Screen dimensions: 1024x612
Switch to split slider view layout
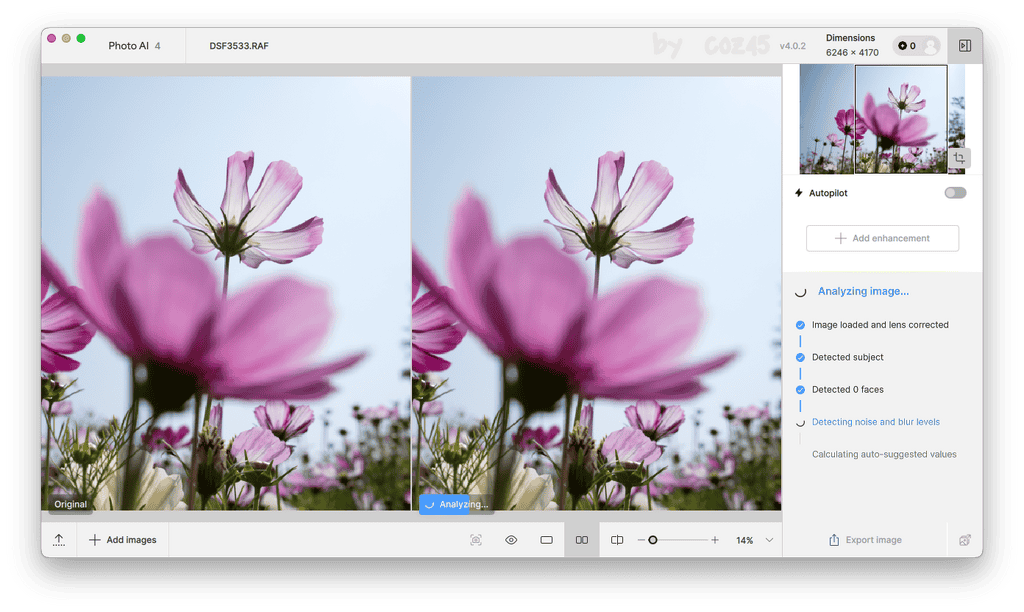617,540
